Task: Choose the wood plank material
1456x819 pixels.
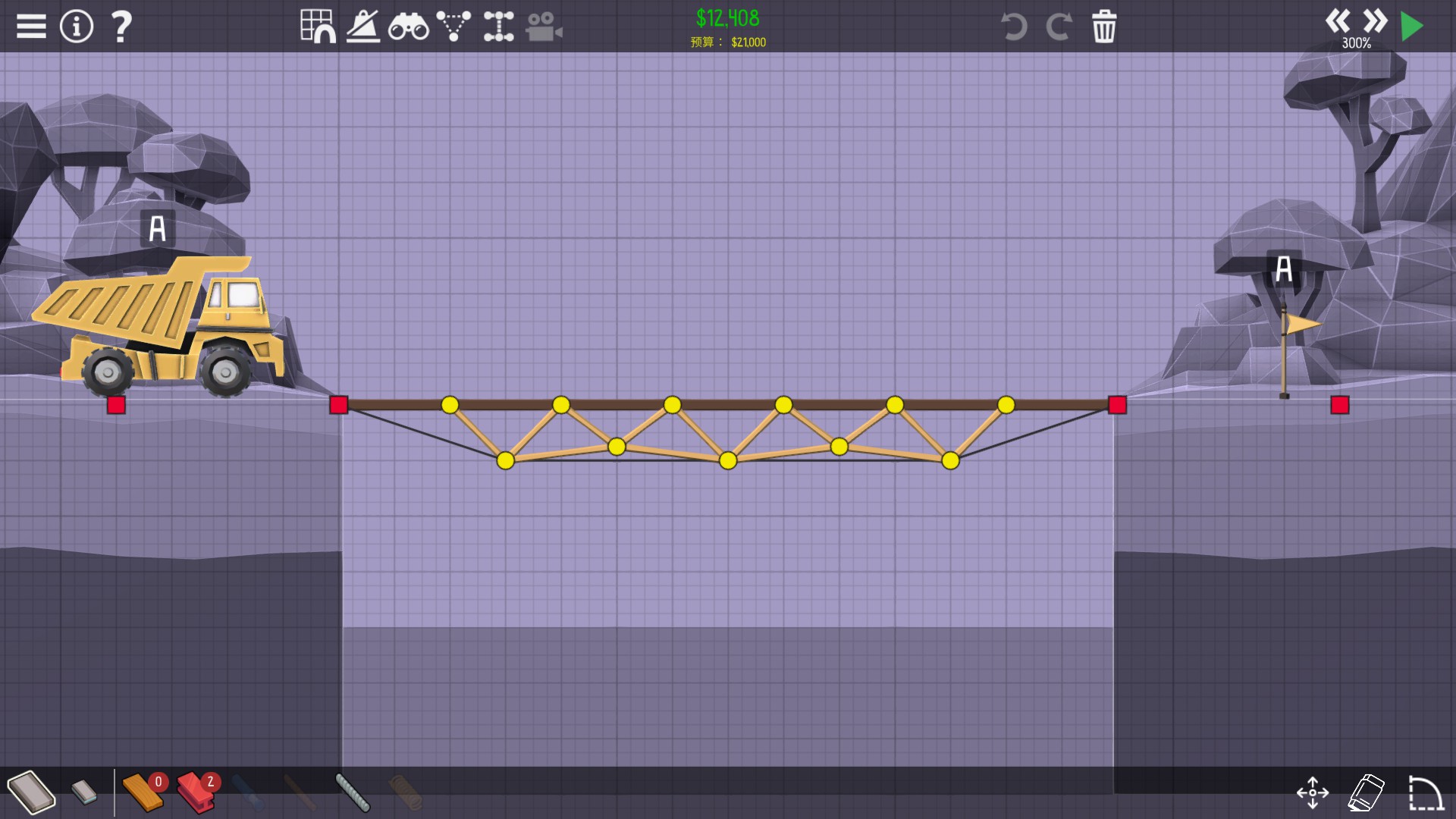Action: tap(143, 792)
